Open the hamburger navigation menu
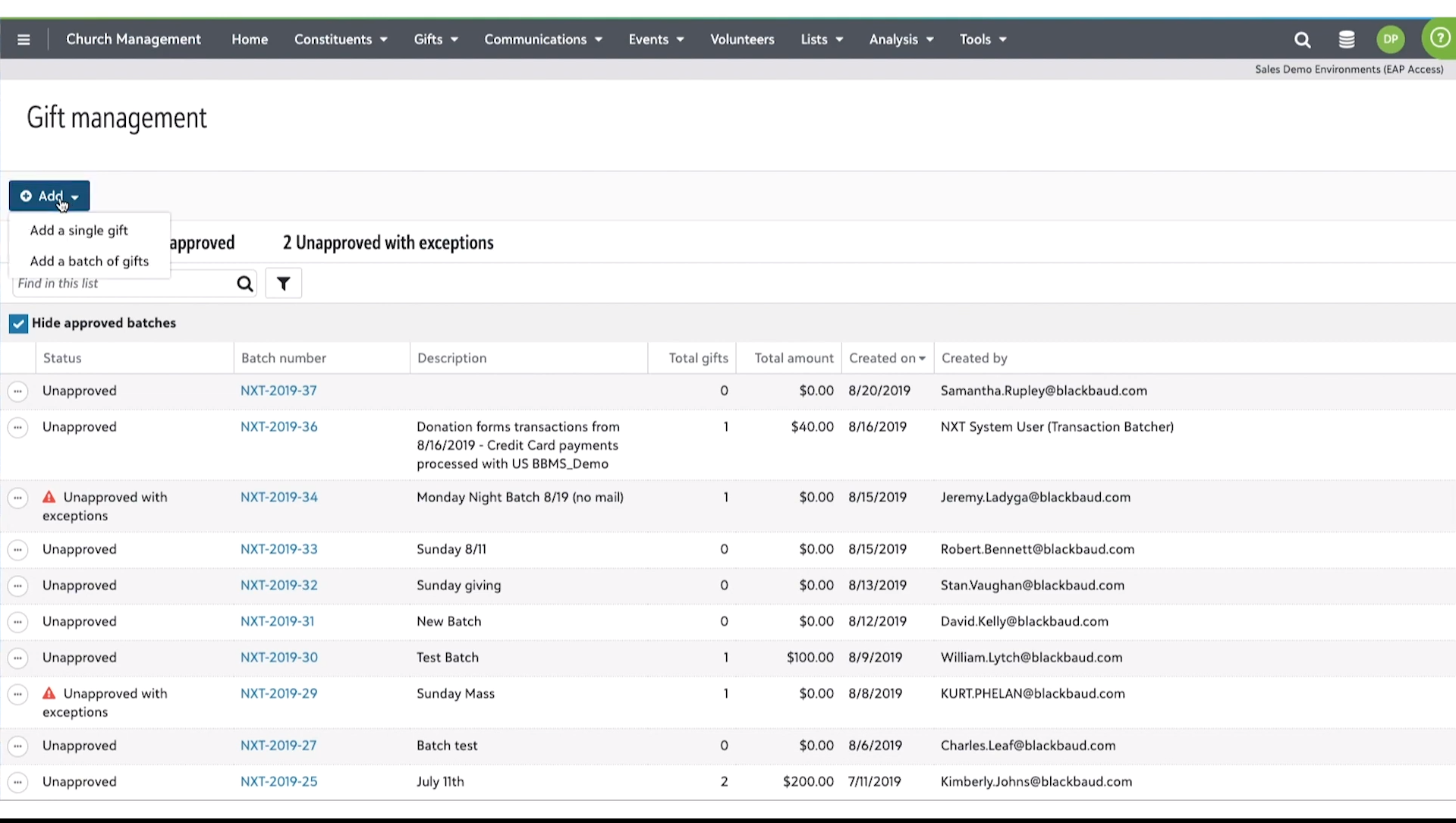Screen dimensions: 1456x823 [x=24, y=39]
